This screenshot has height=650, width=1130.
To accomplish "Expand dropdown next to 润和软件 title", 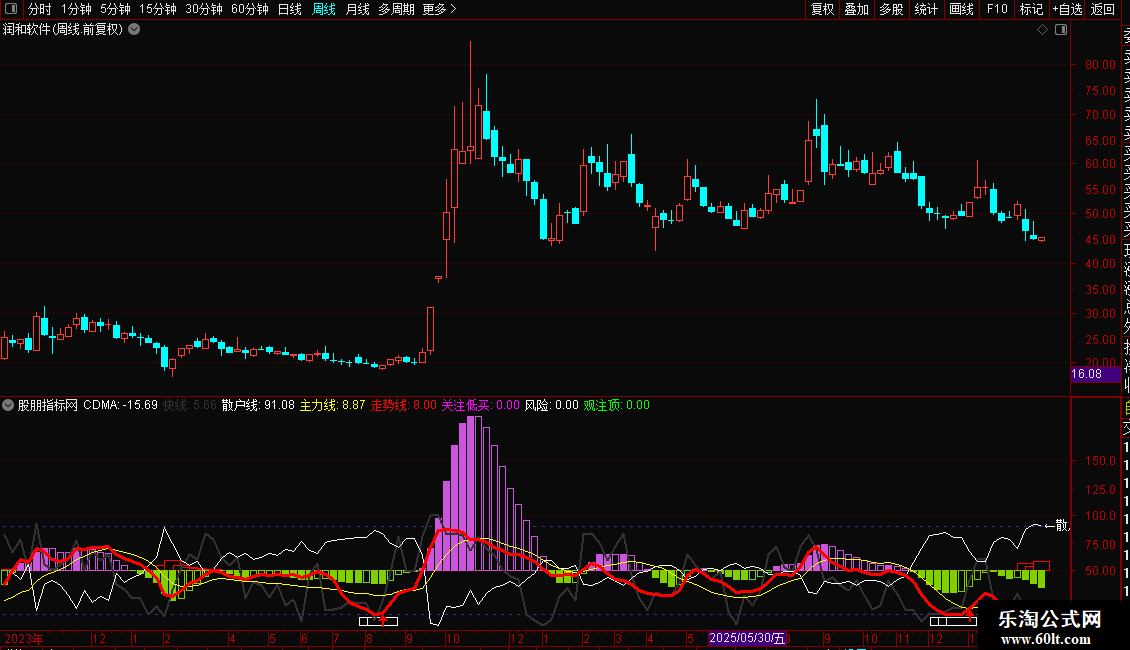I will coord(134,29).
